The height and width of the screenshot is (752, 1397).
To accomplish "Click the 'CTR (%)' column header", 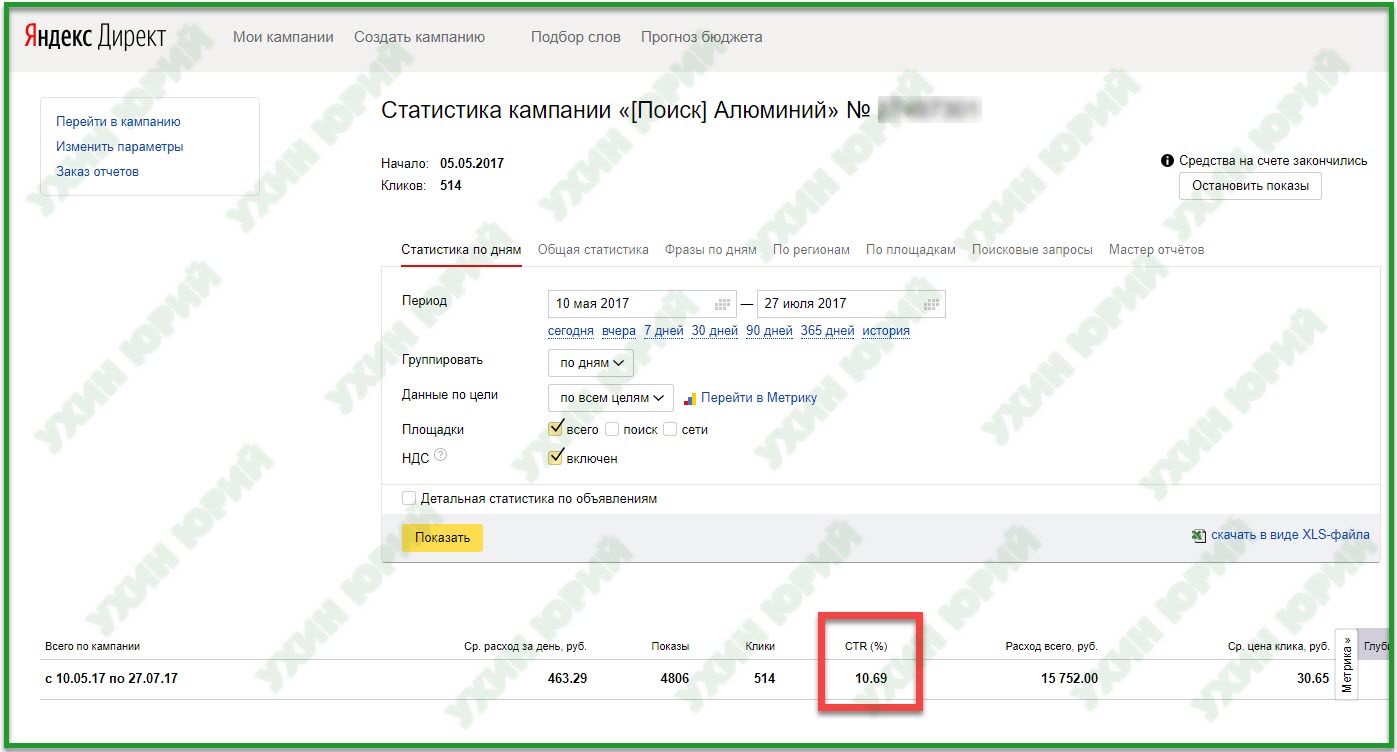I will click(866, 646).
